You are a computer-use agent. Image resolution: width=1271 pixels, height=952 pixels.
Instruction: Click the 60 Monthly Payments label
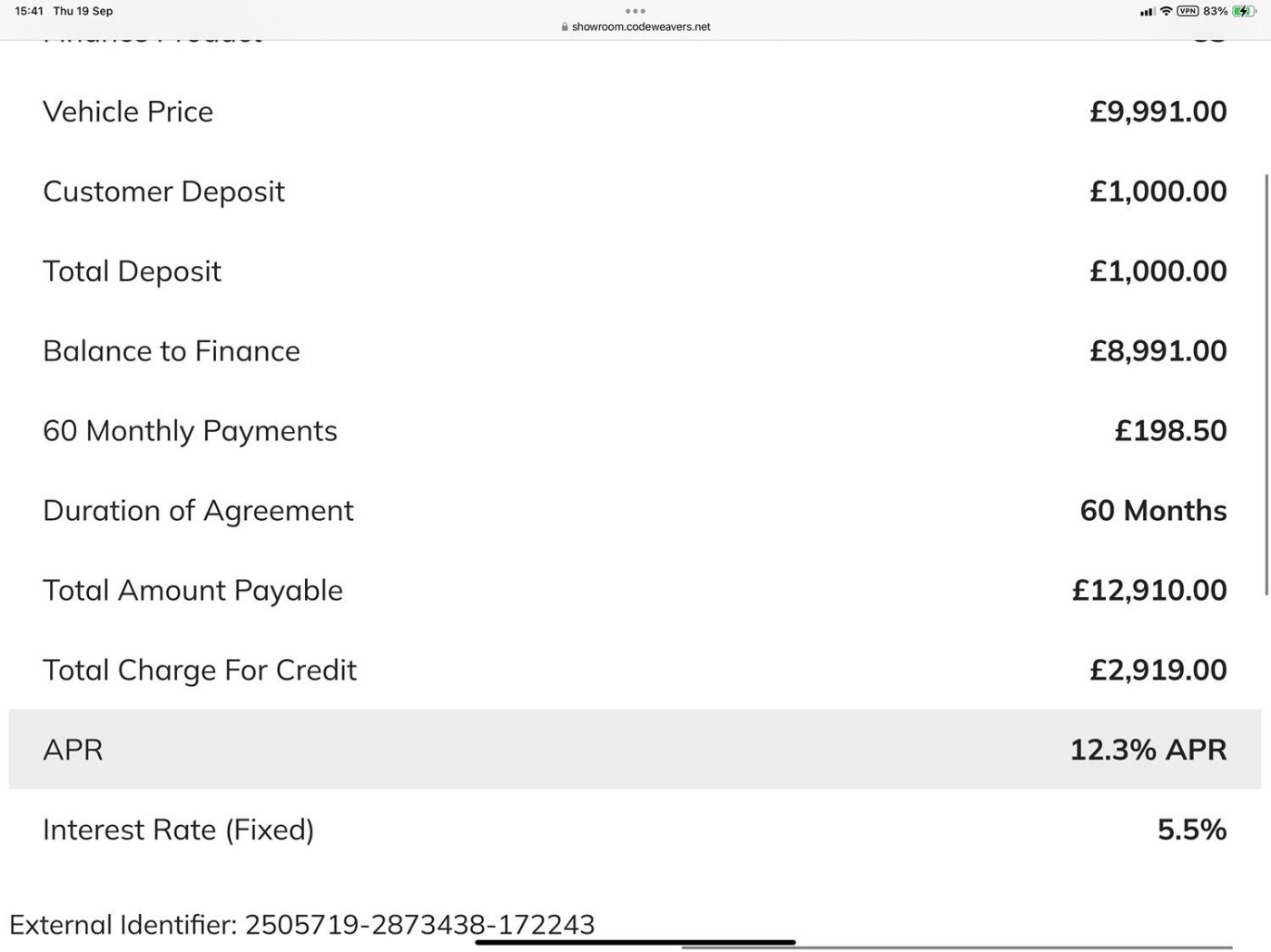(x=190, y=431)
